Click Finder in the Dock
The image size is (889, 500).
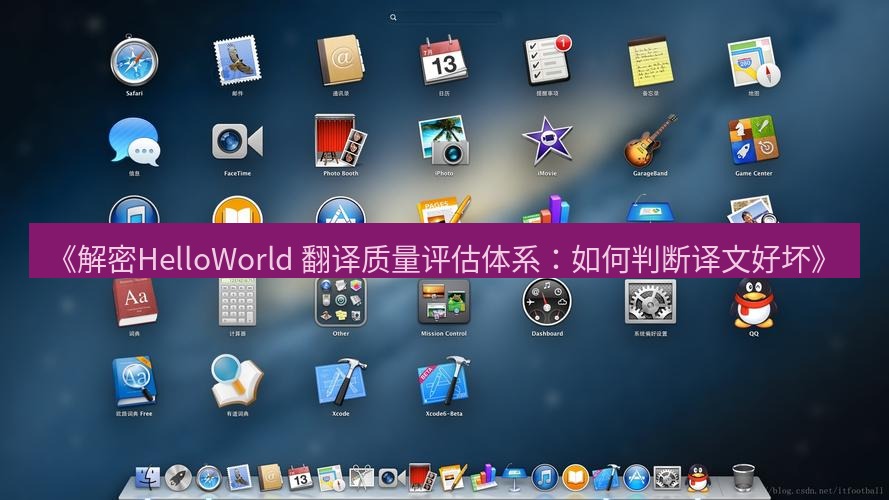click(148, 478)
